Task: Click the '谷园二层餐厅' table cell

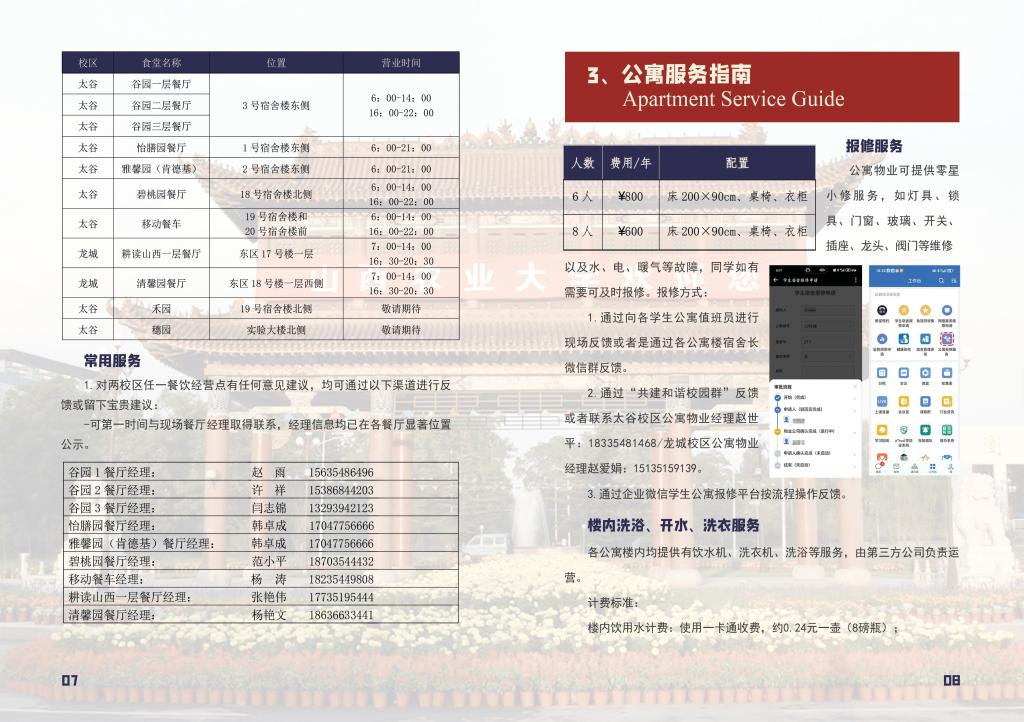Action: (x=161, y=105)
